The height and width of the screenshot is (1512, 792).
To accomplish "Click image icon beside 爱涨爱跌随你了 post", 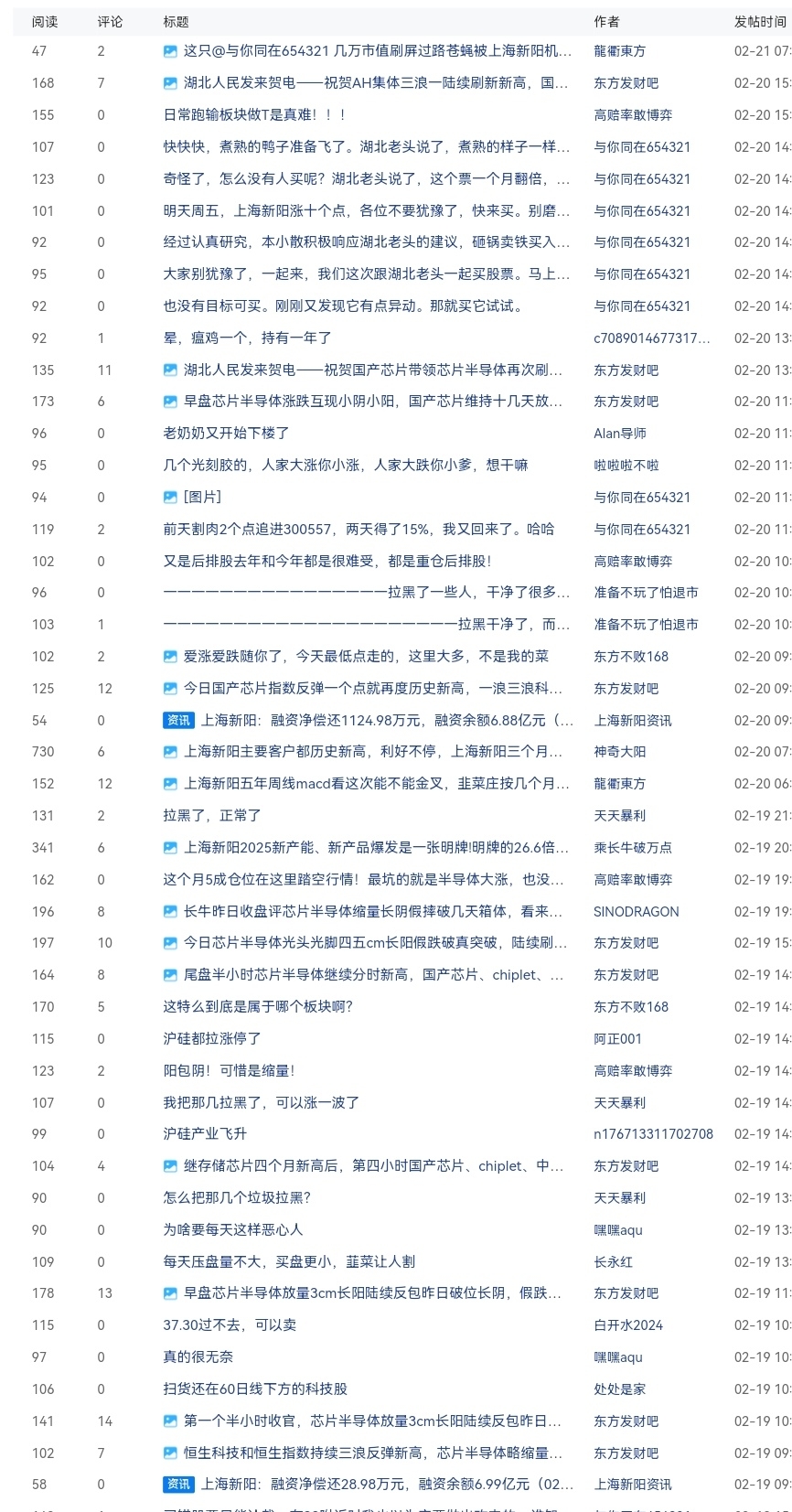I will click(x=170, y=657).
